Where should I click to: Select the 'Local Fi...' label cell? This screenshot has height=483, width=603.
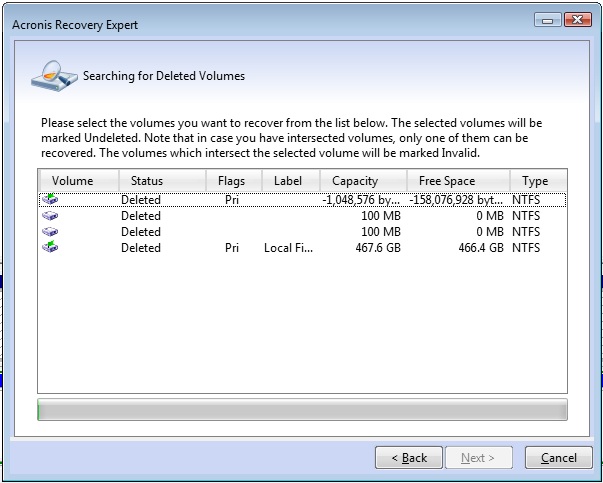pos(288,248)
